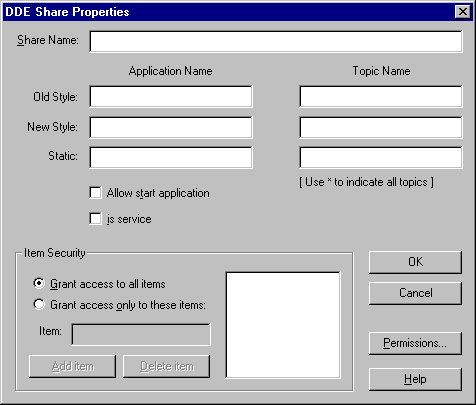Image resolution: width=476 pixels, height=405 pixels.
Task: Focus the New Style topic name field
Action: point(381,127)
